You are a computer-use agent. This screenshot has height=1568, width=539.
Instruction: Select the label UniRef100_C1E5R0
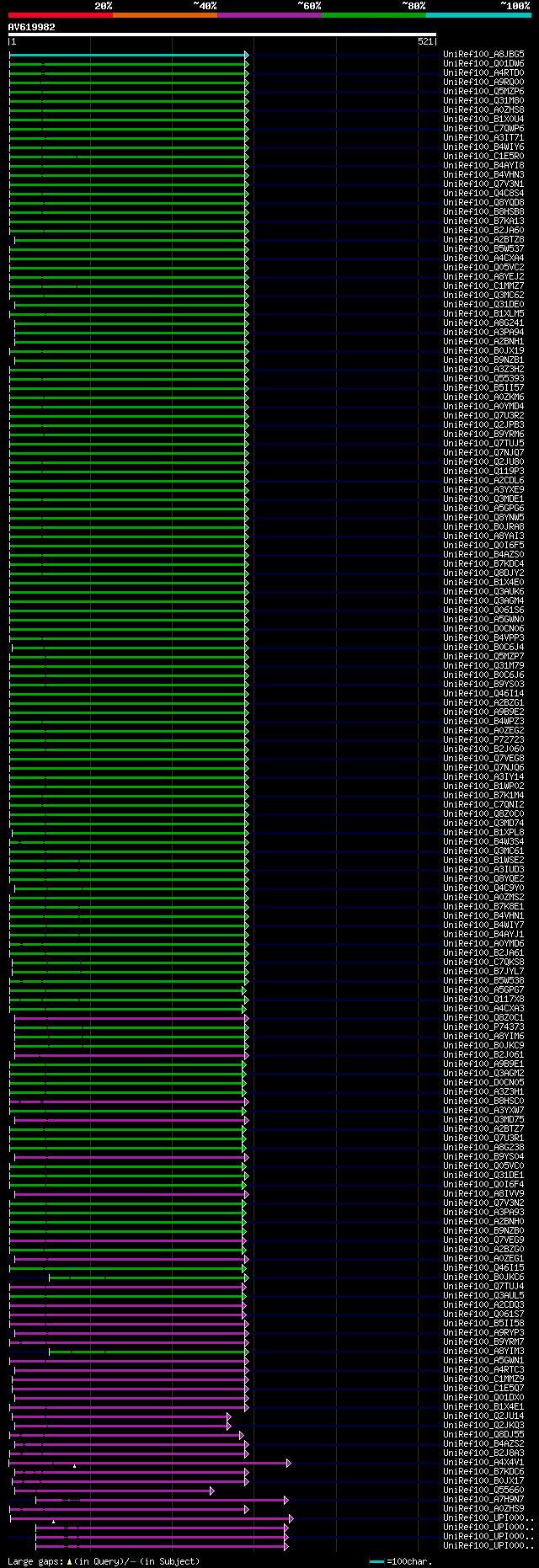pyautogui.click(x=483, y=156)
